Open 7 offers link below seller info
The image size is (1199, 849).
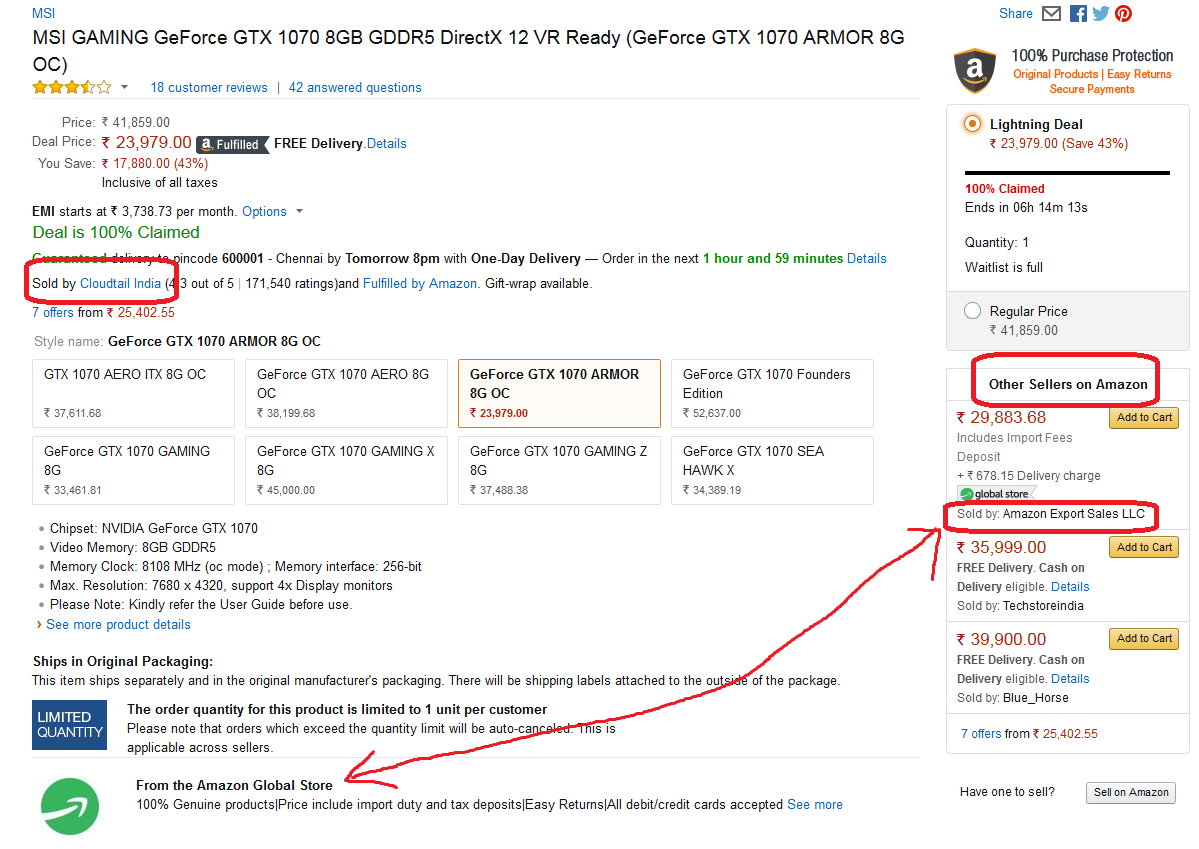pyautogui.click(x=53, y=312)
